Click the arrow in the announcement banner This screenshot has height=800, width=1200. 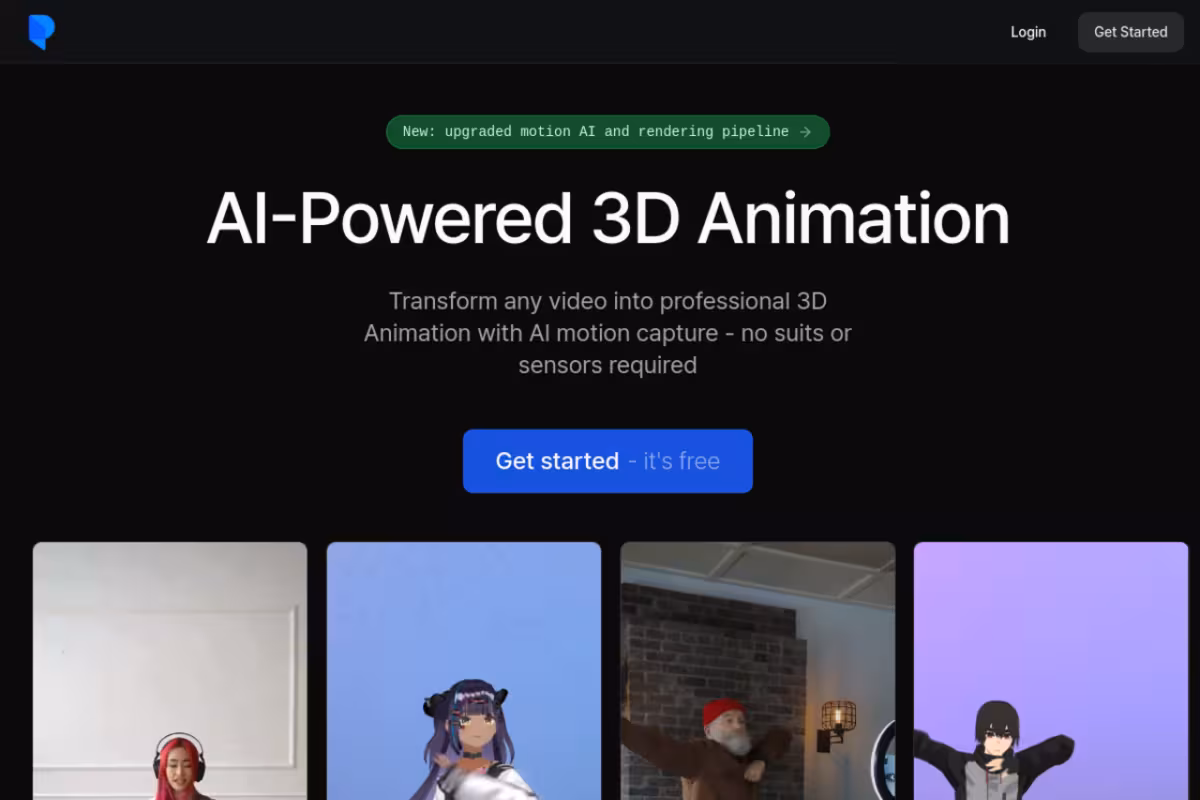(805, 132)
